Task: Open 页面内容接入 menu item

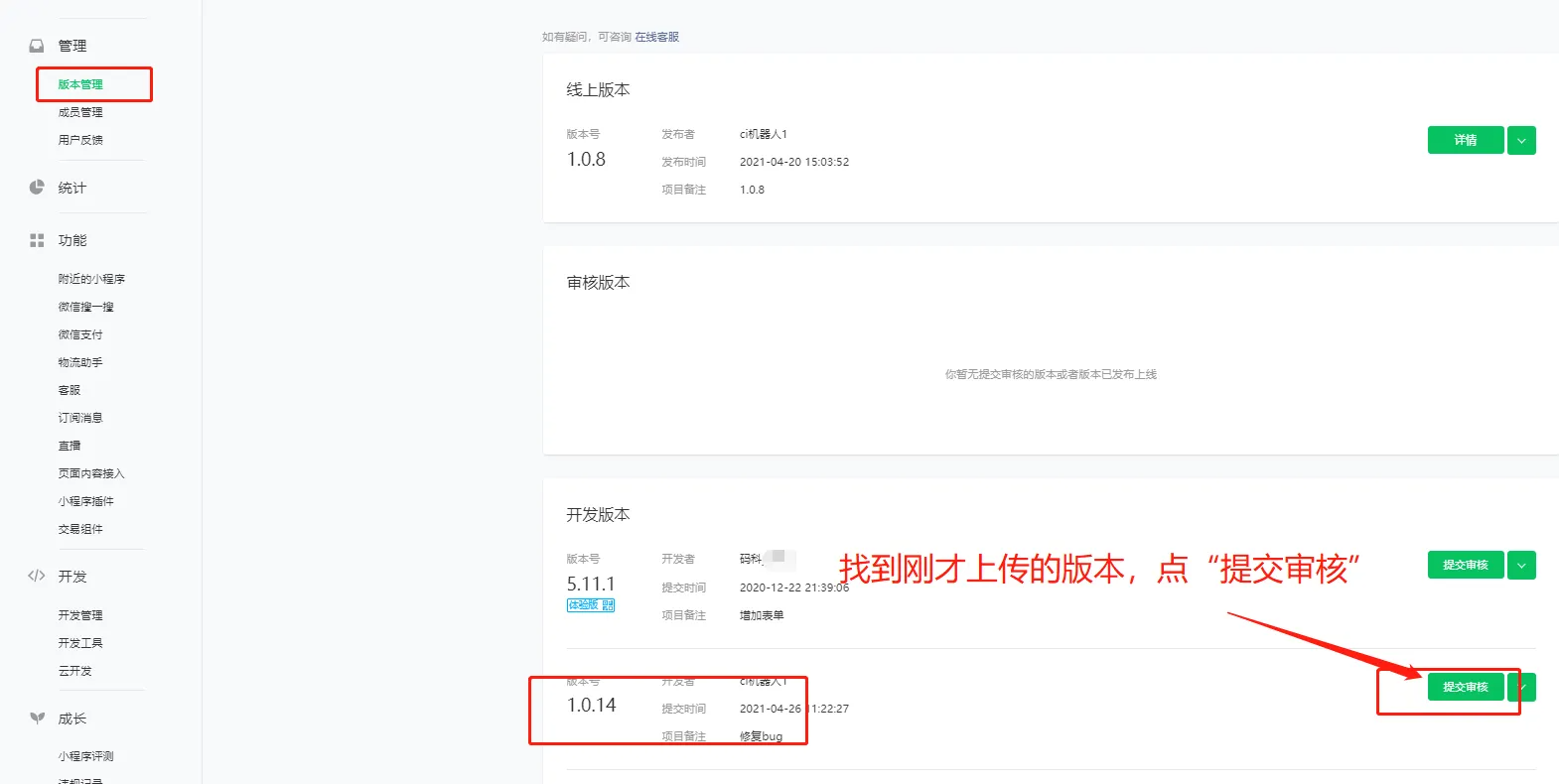Action: (x=91, y=473)
